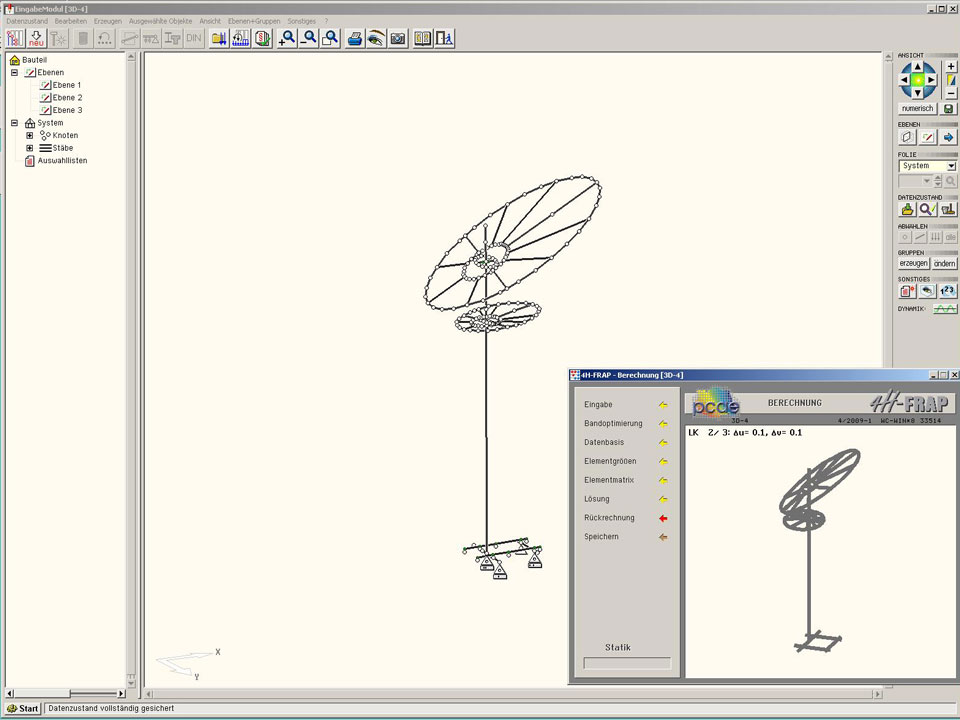Collapse the Ebenen tree node

tap(15, 73)
